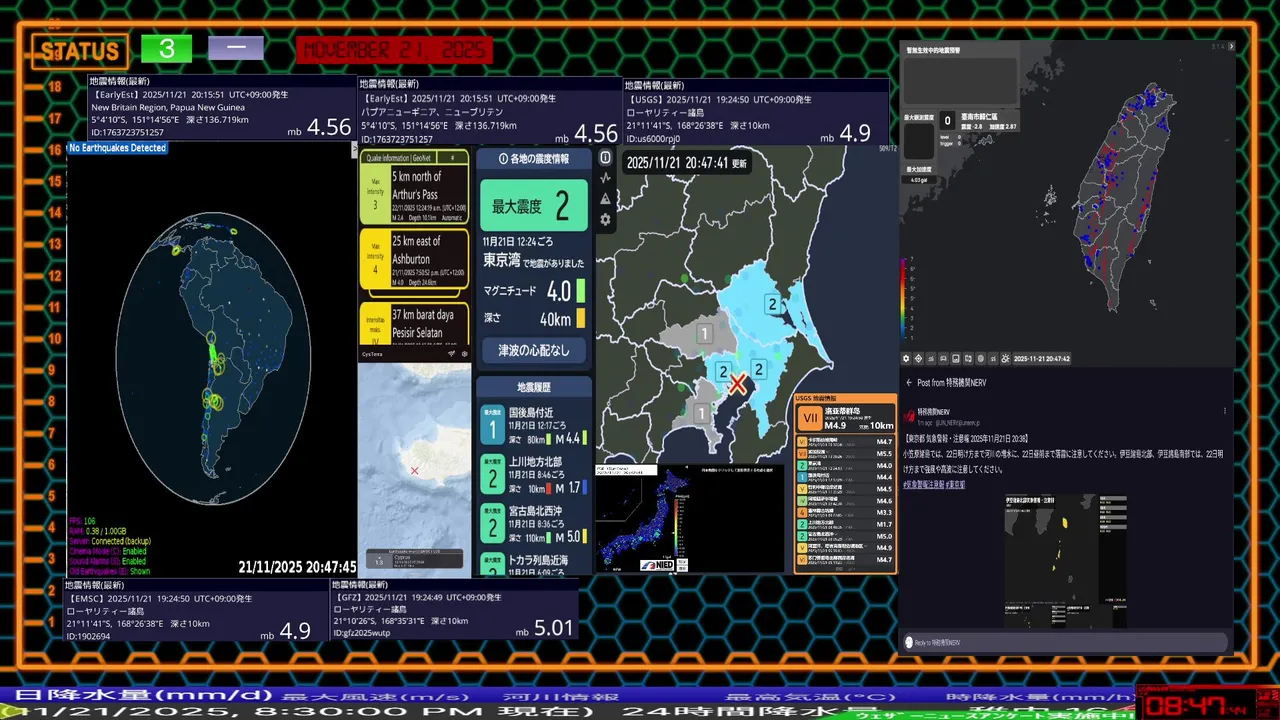Click the 最大風速(m/s) ticker label
Viewport: 1280px width, 720px height.
(x=376, y=696)
